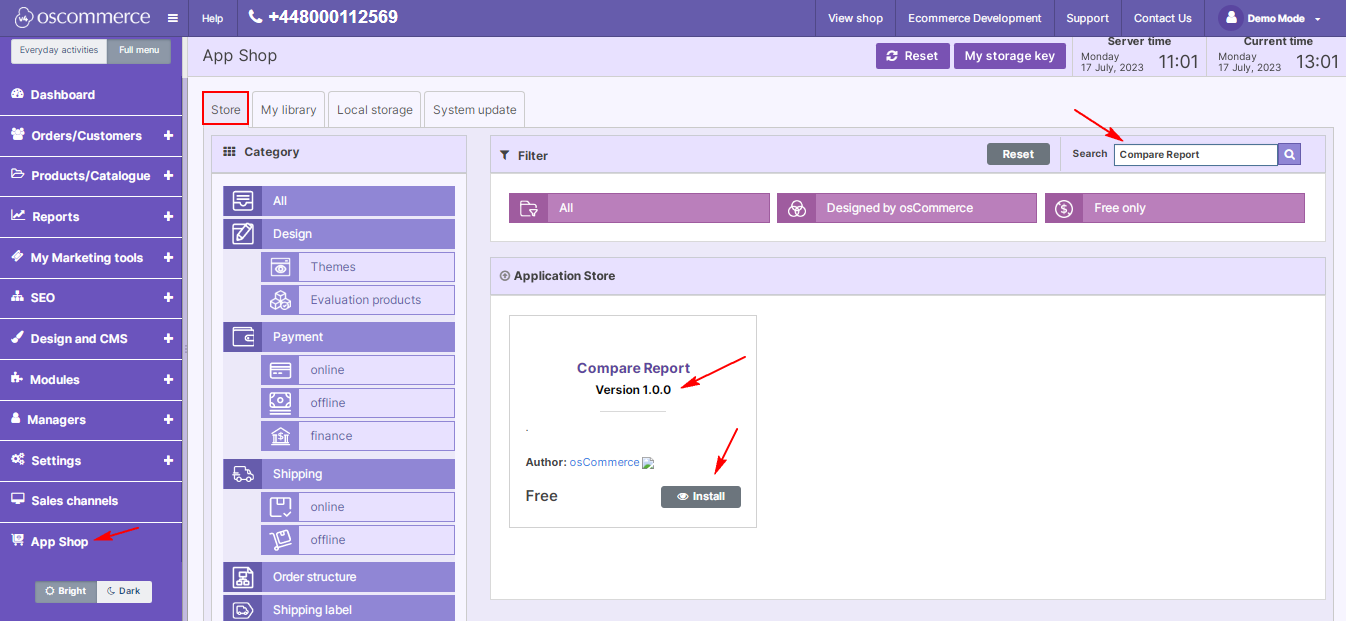Screen dimensions: 1346x621
Task: Switch to Local storage tab
Action: 375,110
